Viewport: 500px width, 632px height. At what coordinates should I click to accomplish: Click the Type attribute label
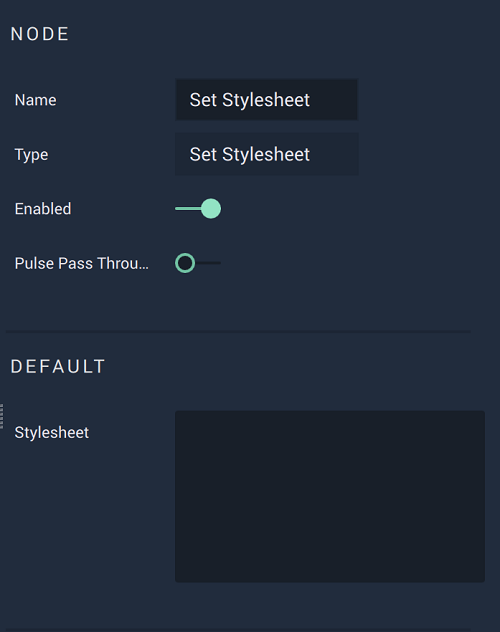tap(31, 155)
